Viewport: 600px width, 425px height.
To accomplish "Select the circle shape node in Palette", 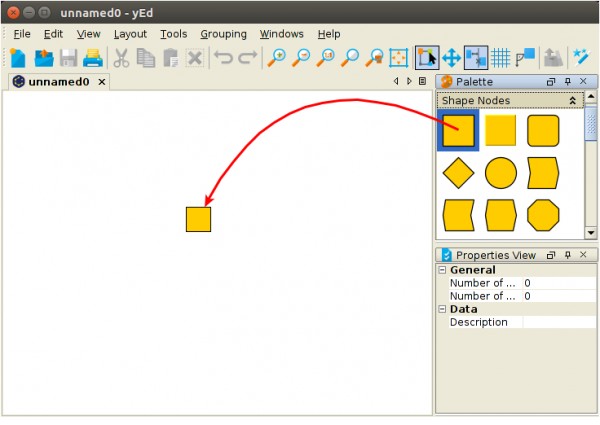I will coord(501,173).
